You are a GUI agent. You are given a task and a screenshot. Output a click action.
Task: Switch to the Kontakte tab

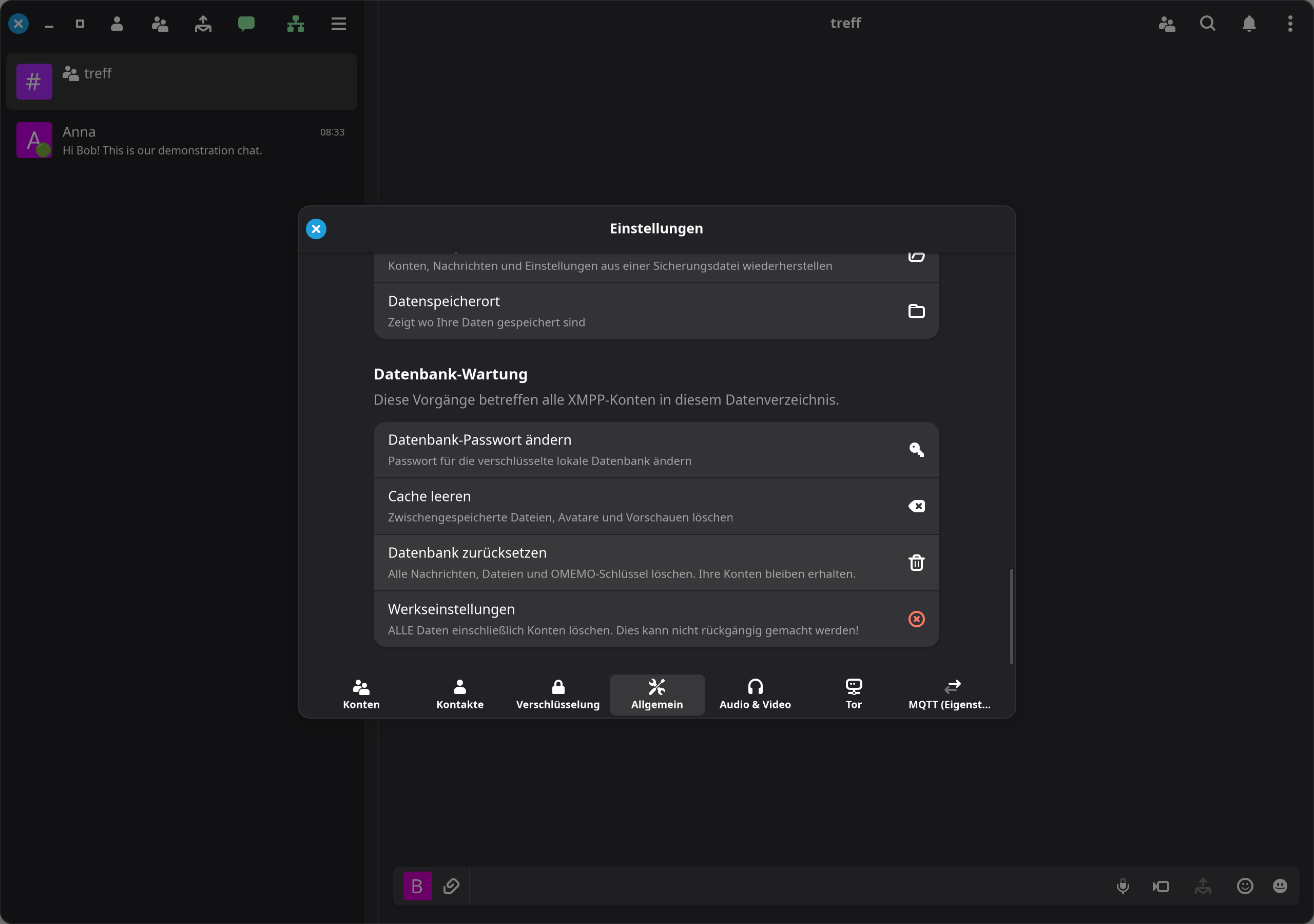coord(459,695)
